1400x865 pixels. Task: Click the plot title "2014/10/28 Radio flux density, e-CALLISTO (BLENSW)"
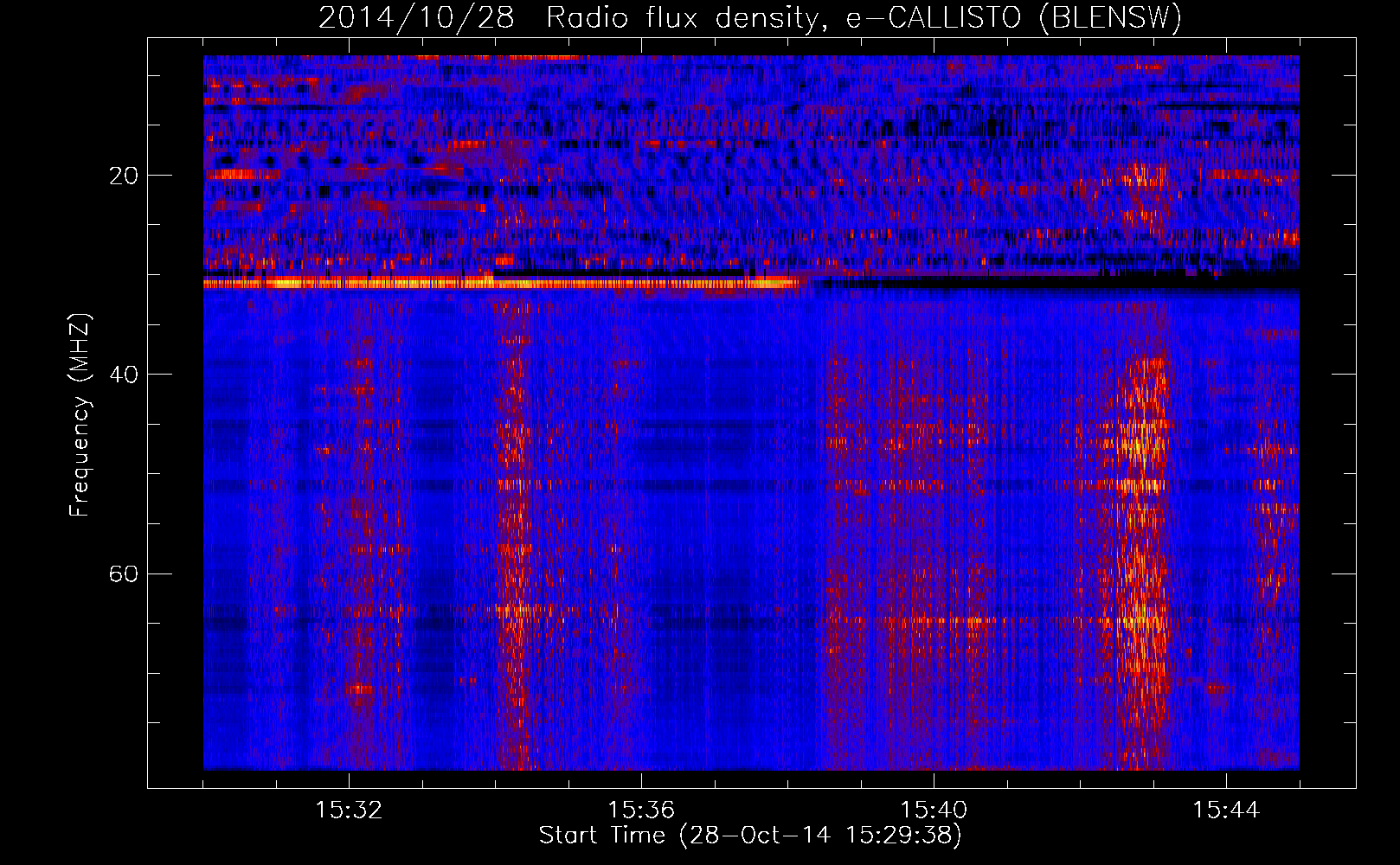[750, 18]
